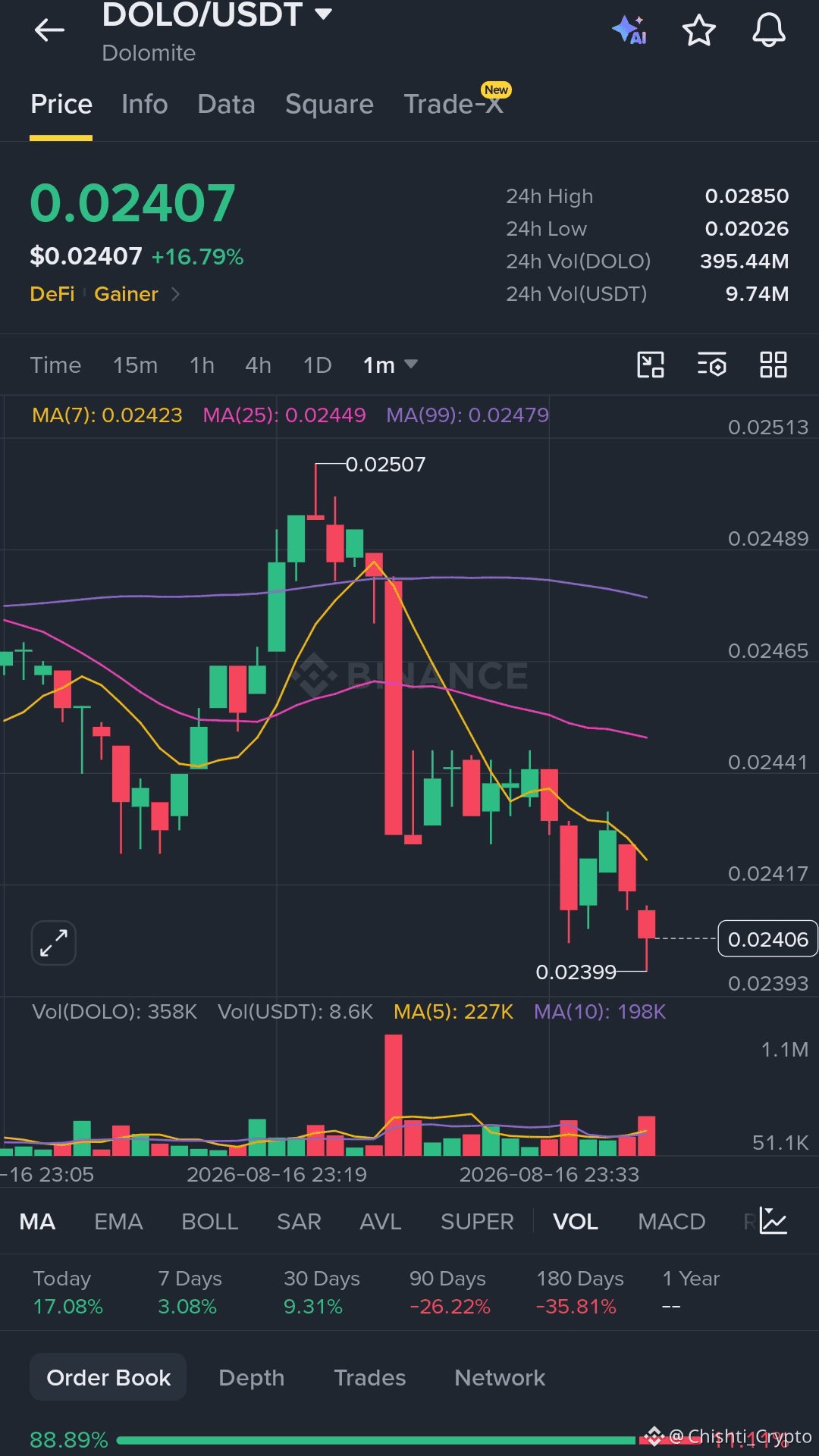Tap the DeFi category tag
The height and width of the screenshot is (1456, 819).
[x=52, y=293]
